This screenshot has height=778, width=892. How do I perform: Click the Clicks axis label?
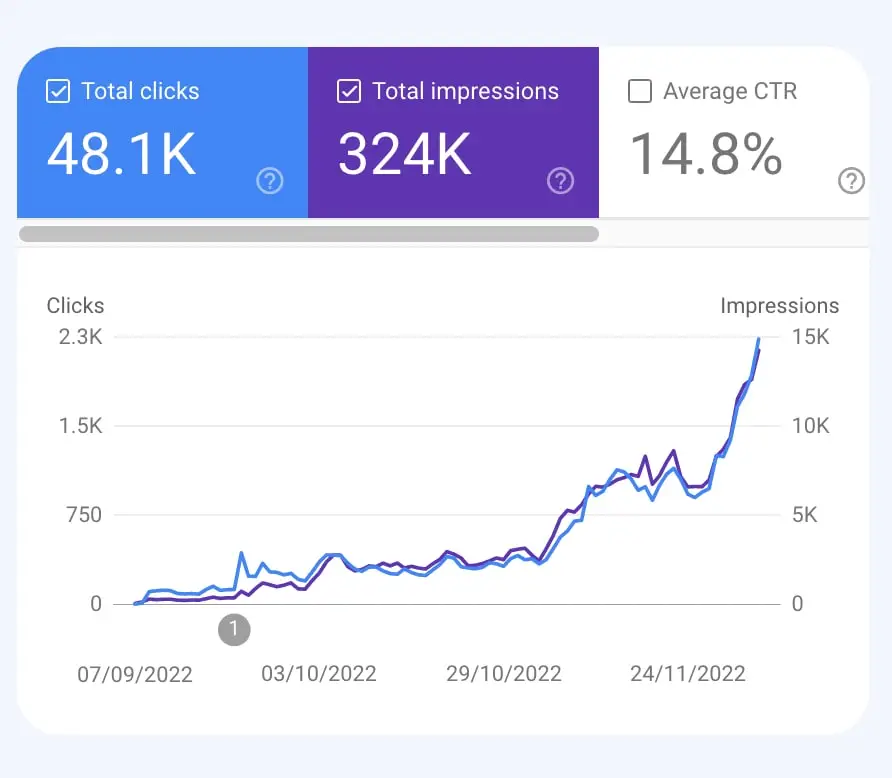[75, 306]
